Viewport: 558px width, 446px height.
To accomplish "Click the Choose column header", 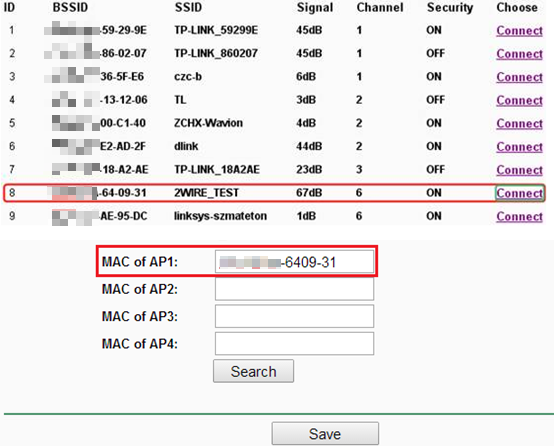I will (517, 7).
